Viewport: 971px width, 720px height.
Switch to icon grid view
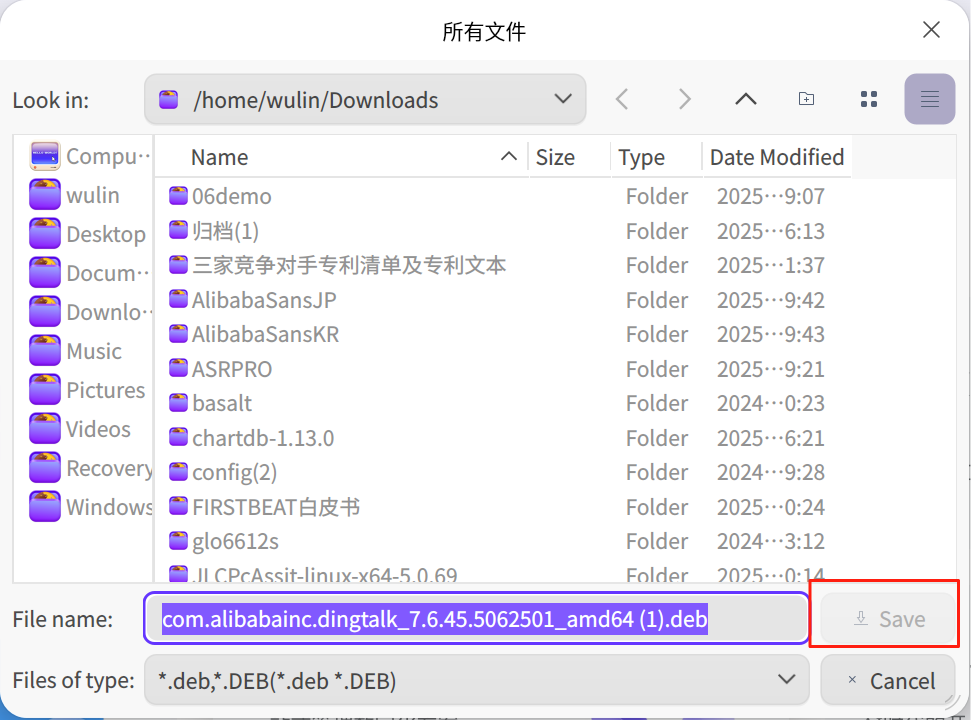869,99
